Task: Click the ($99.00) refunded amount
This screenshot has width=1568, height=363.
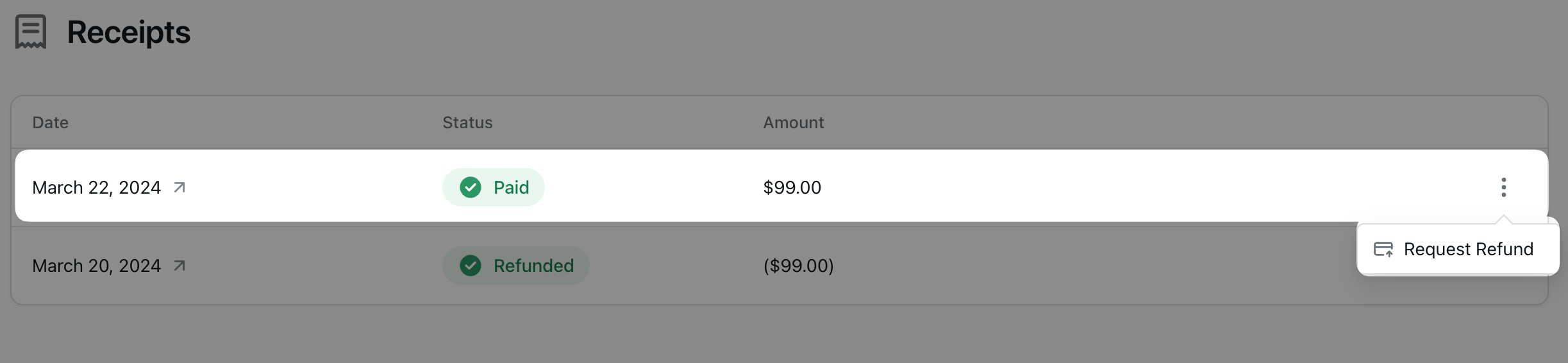Action: click(798, 266)
